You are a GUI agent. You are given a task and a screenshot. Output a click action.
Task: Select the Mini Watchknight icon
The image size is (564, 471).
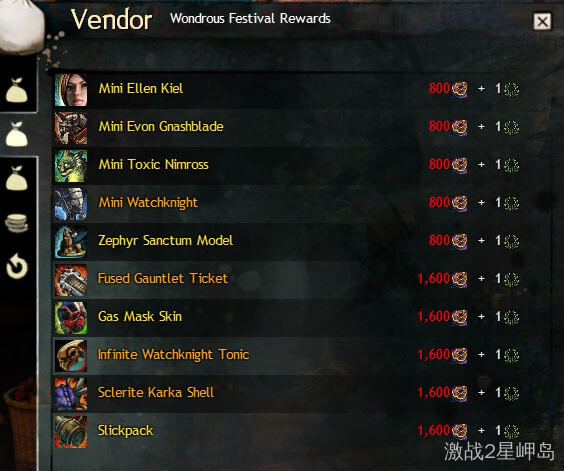71,204
